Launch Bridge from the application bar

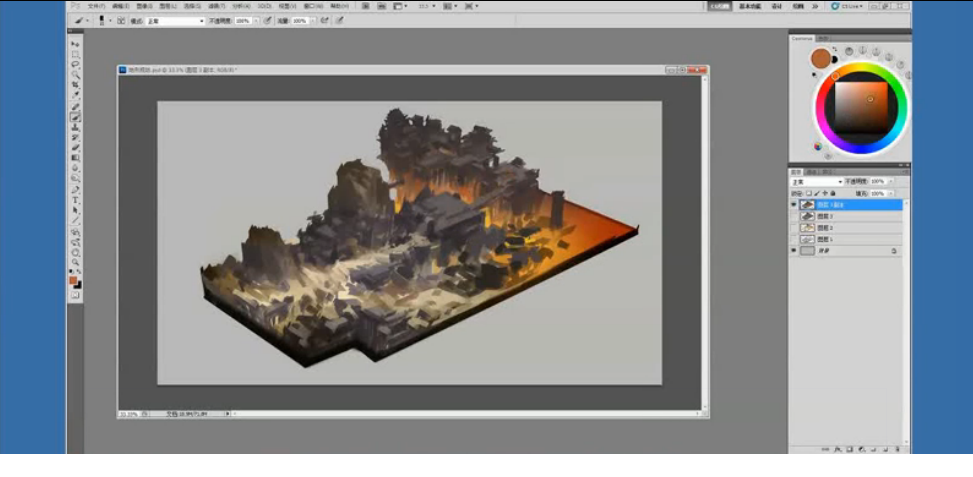click(365, 6)
